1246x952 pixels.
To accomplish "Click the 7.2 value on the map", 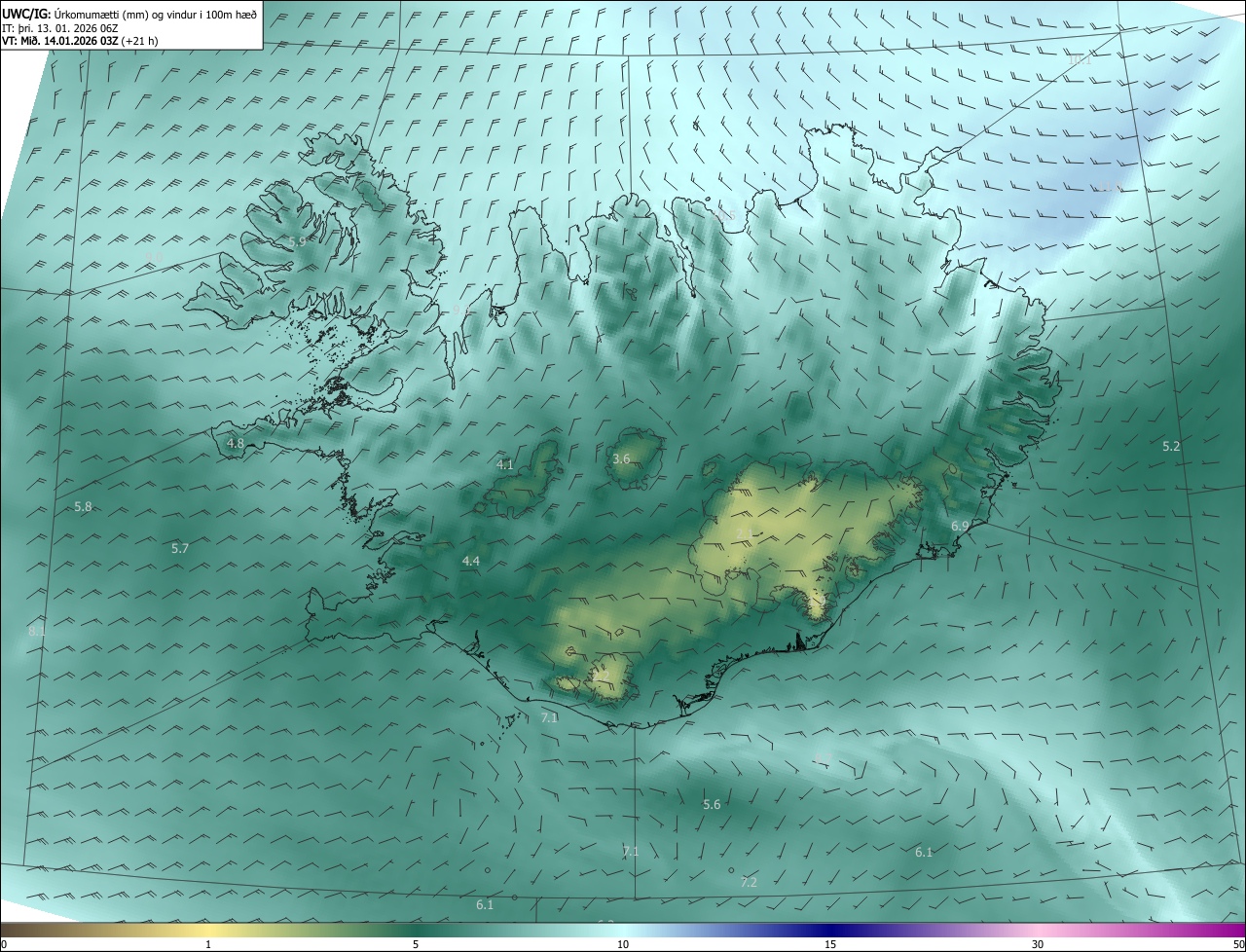I will coord(749,882).
